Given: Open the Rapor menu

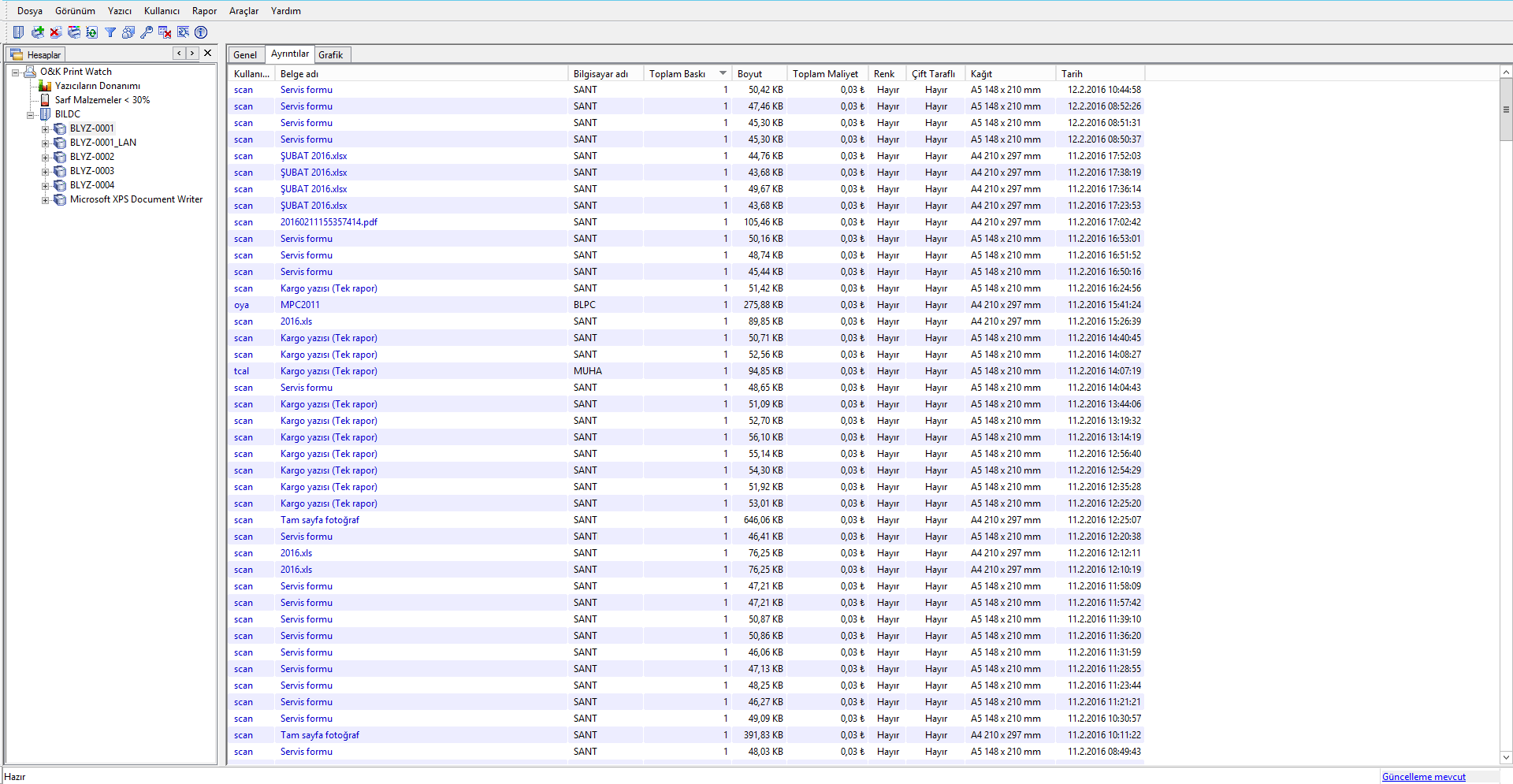Looking at the screenshot, I should [x=204, y=11].
